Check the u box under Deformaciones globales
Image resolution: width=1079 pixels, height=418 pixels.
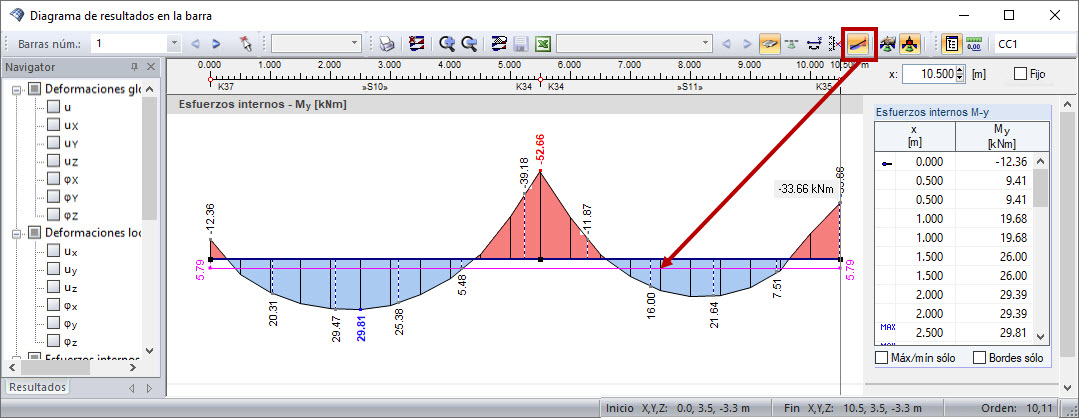pyautogui.click(x=53, y=107)
